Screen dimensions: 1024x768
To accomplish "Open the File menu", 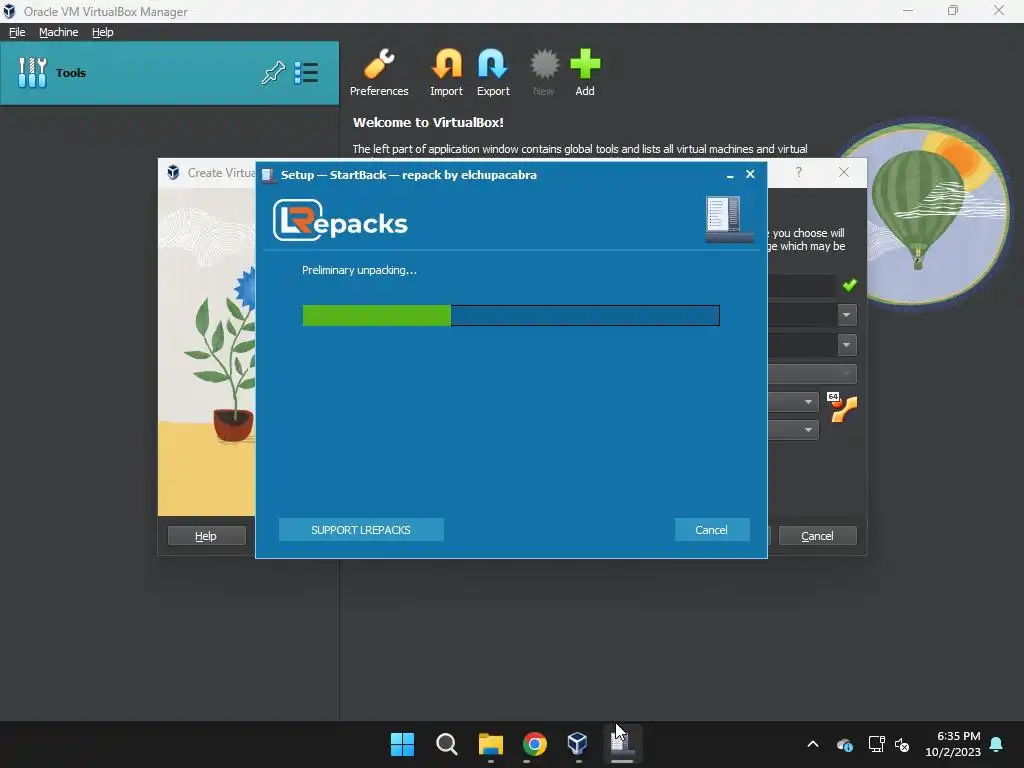I will (x=17, y=32).
